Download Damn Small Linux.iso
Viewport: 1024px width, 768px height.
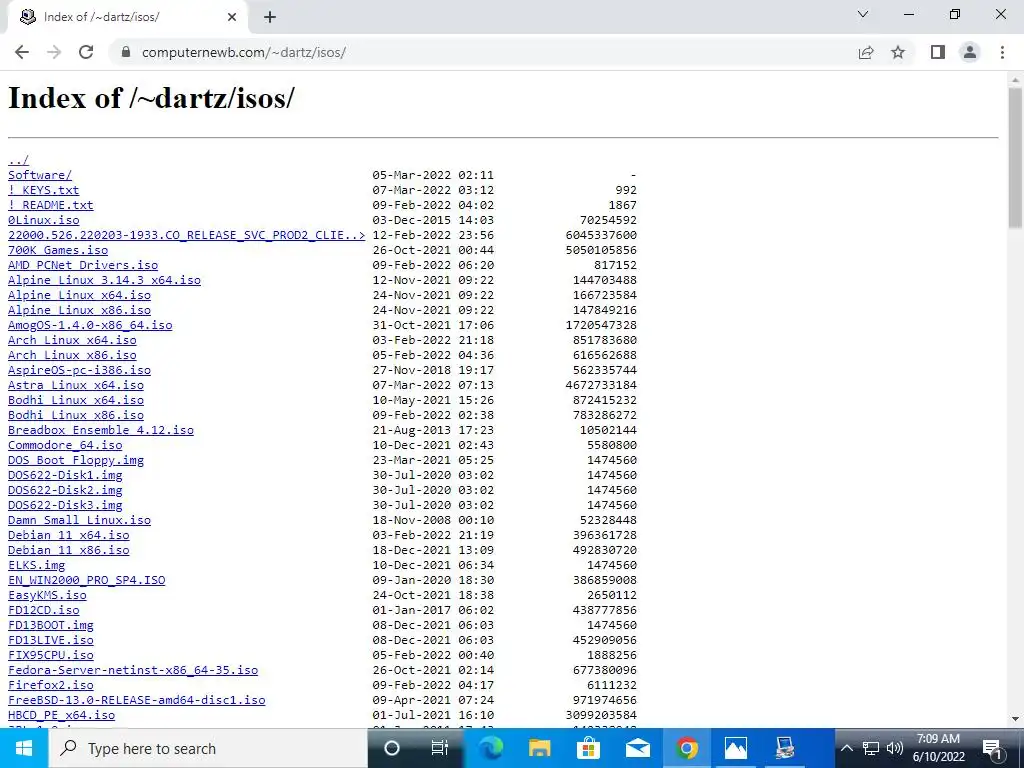click(x=80, y=520)
